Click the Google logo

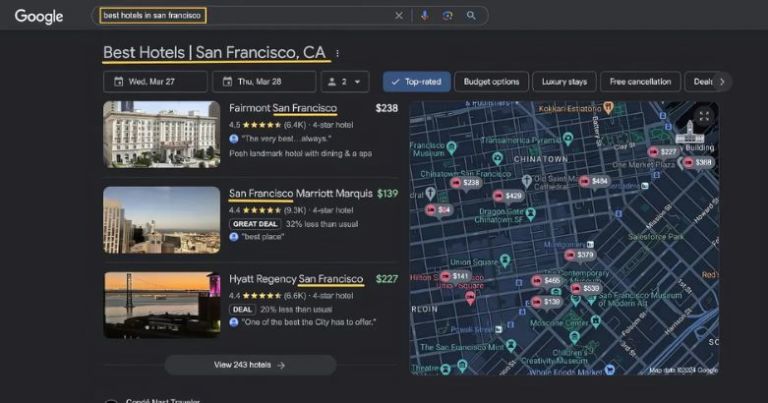tap(39, 16)
